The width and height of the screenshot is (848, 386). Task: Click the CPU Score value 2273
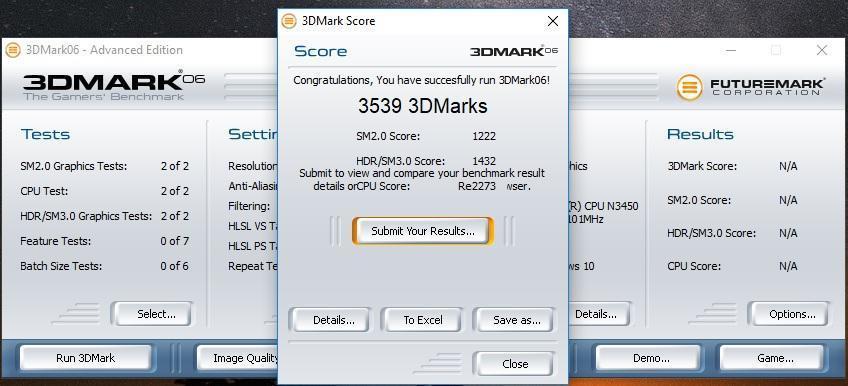(484, 187)
